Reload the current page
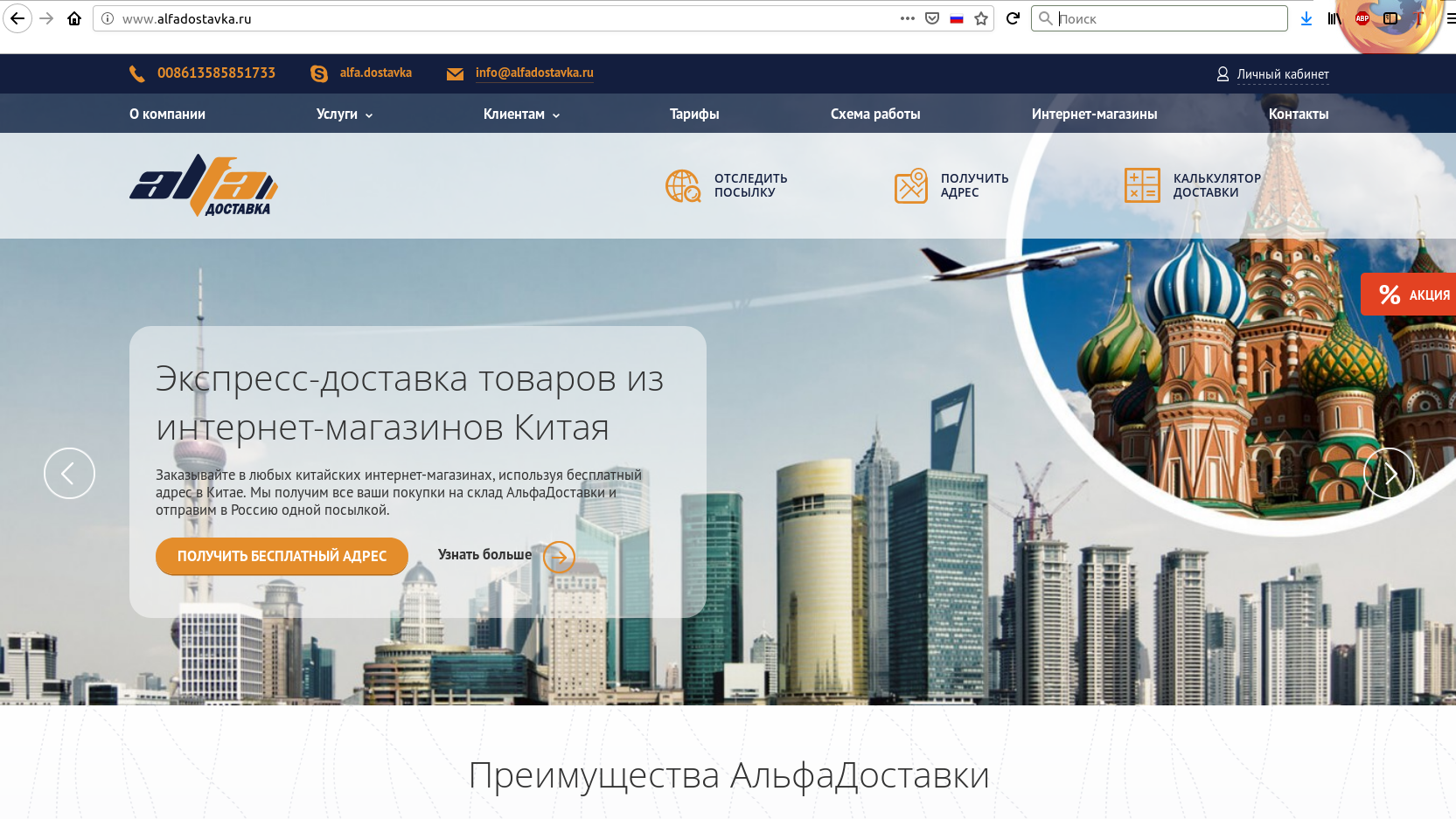This screenshot has width=1456, height=819. pos(1013,18)
